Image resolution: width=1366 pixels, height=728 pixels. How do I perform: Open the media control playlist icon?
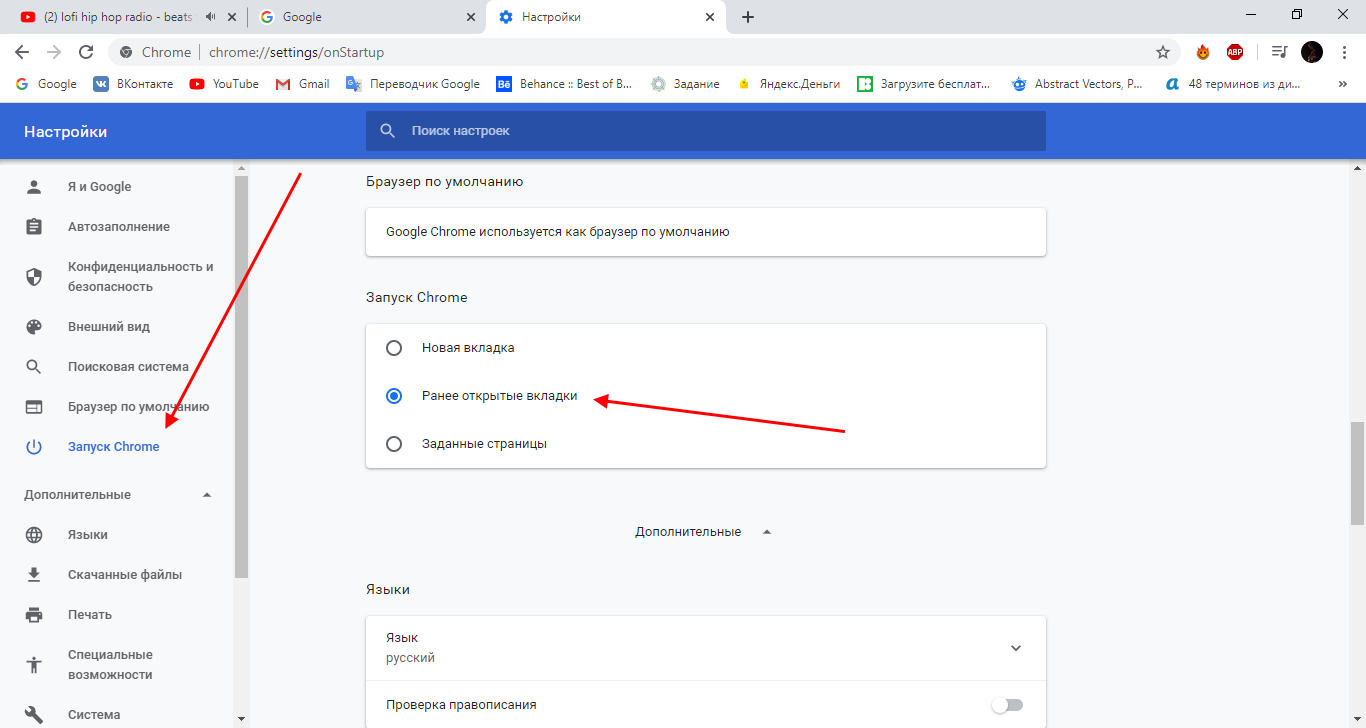point(1279,52)
